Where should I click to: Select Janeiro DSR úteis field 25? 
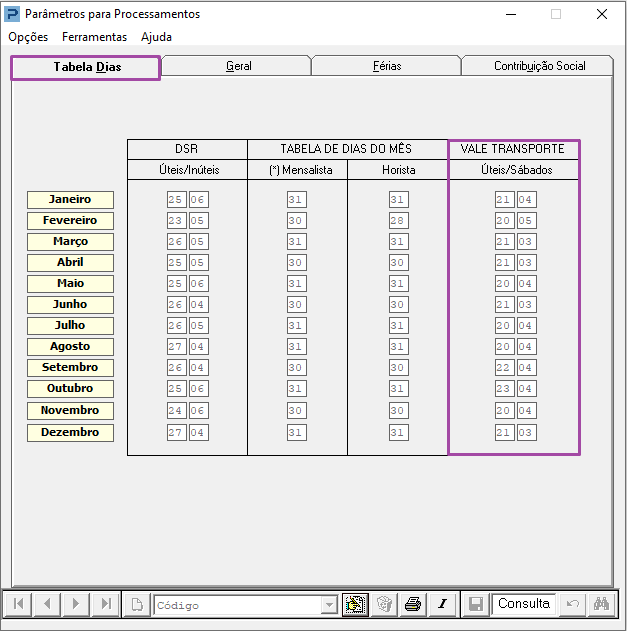177,200
